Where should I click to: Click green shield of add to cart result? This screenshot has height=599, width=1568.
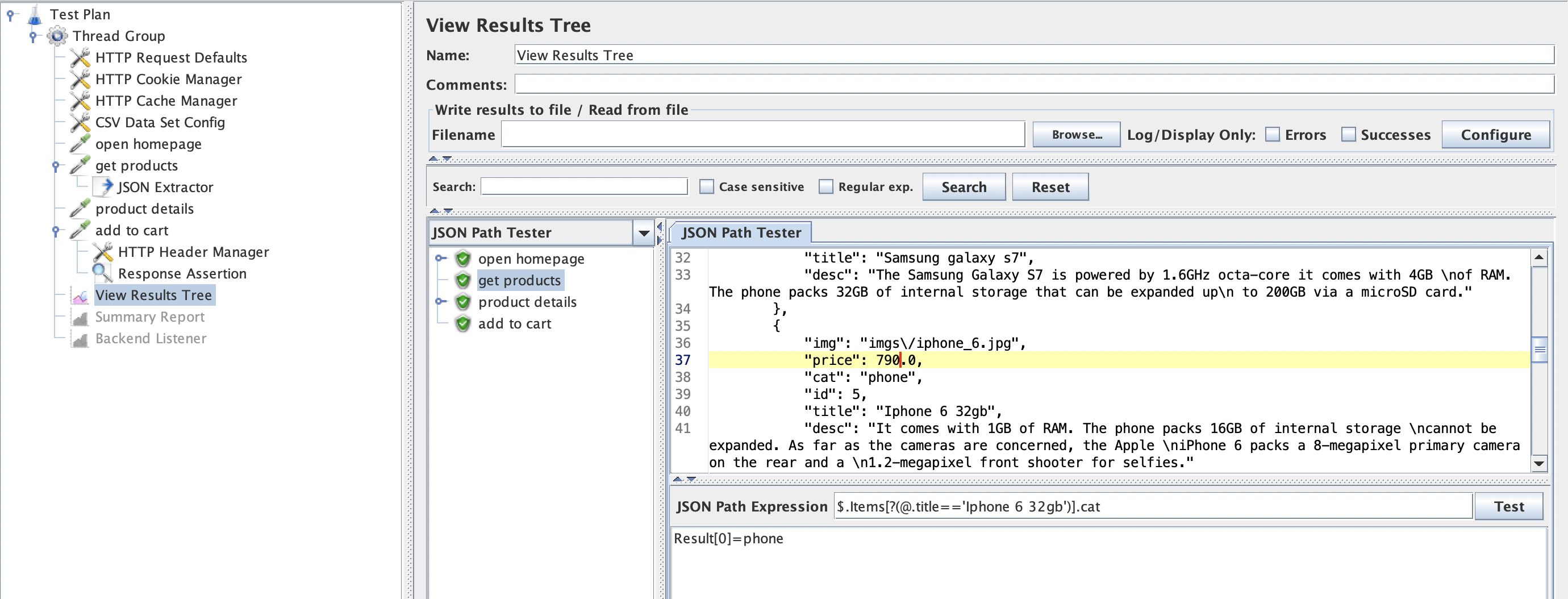tap(463, 324)
